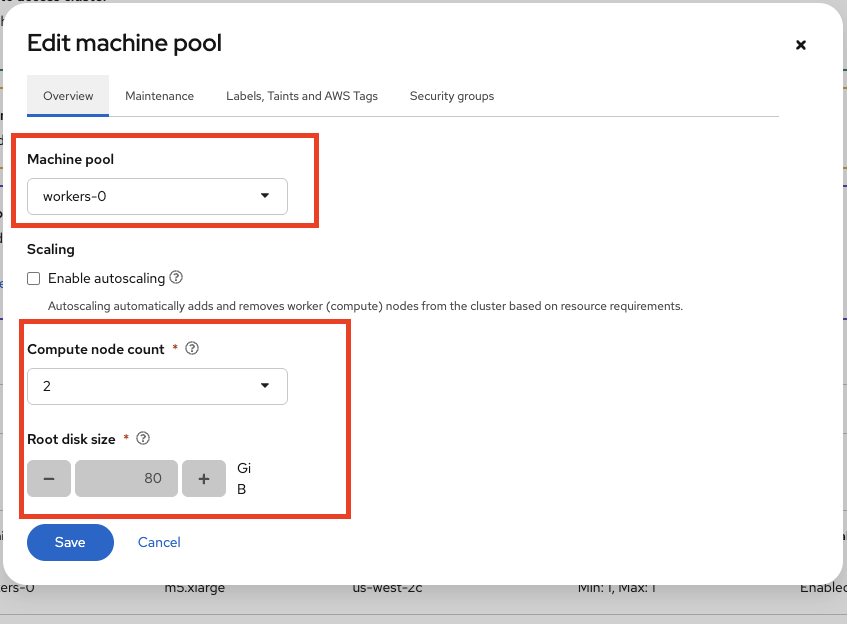
Task: Enable autoscaling checkbox
Action: (33, 278)
